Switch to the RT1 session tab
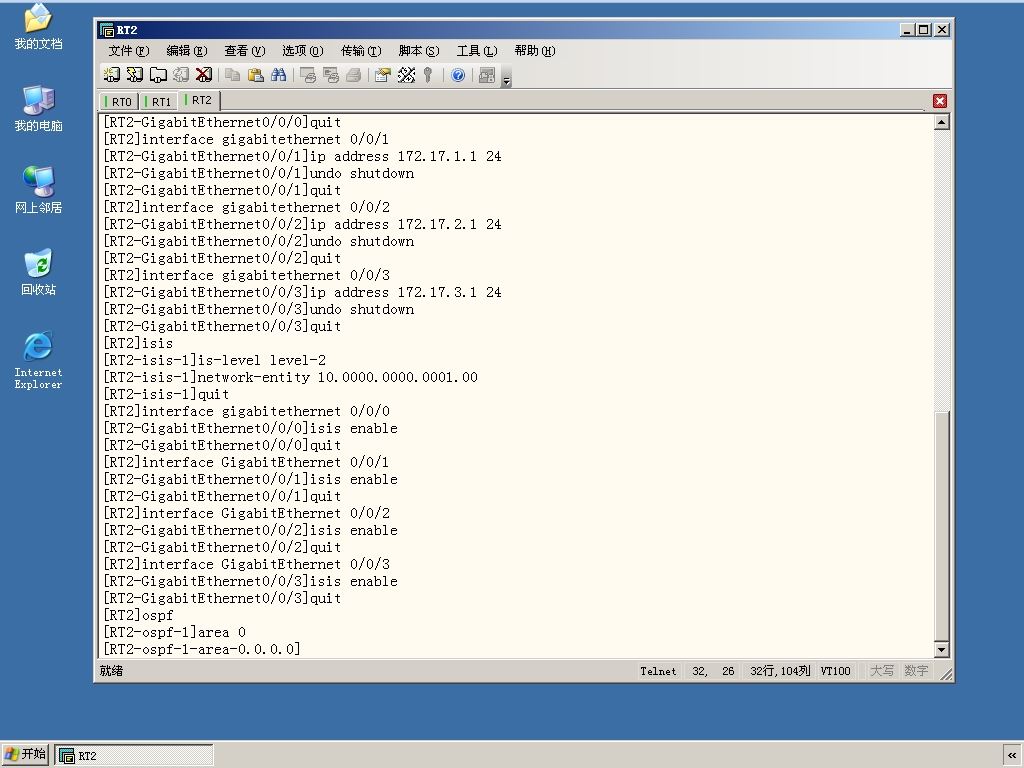Viewport: 1024px width, 768px height. pos(159,102)
